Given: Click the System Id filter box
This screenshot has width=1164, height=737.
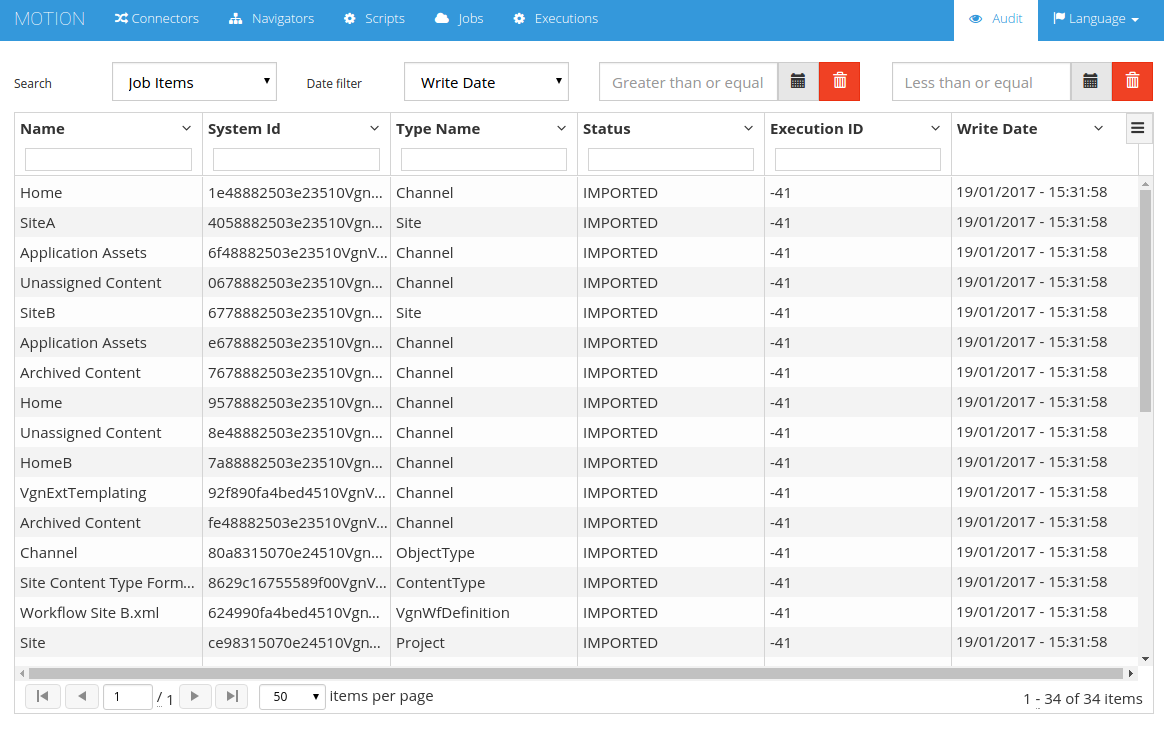Looking at the screenshot, I should (x=296, y=160).
